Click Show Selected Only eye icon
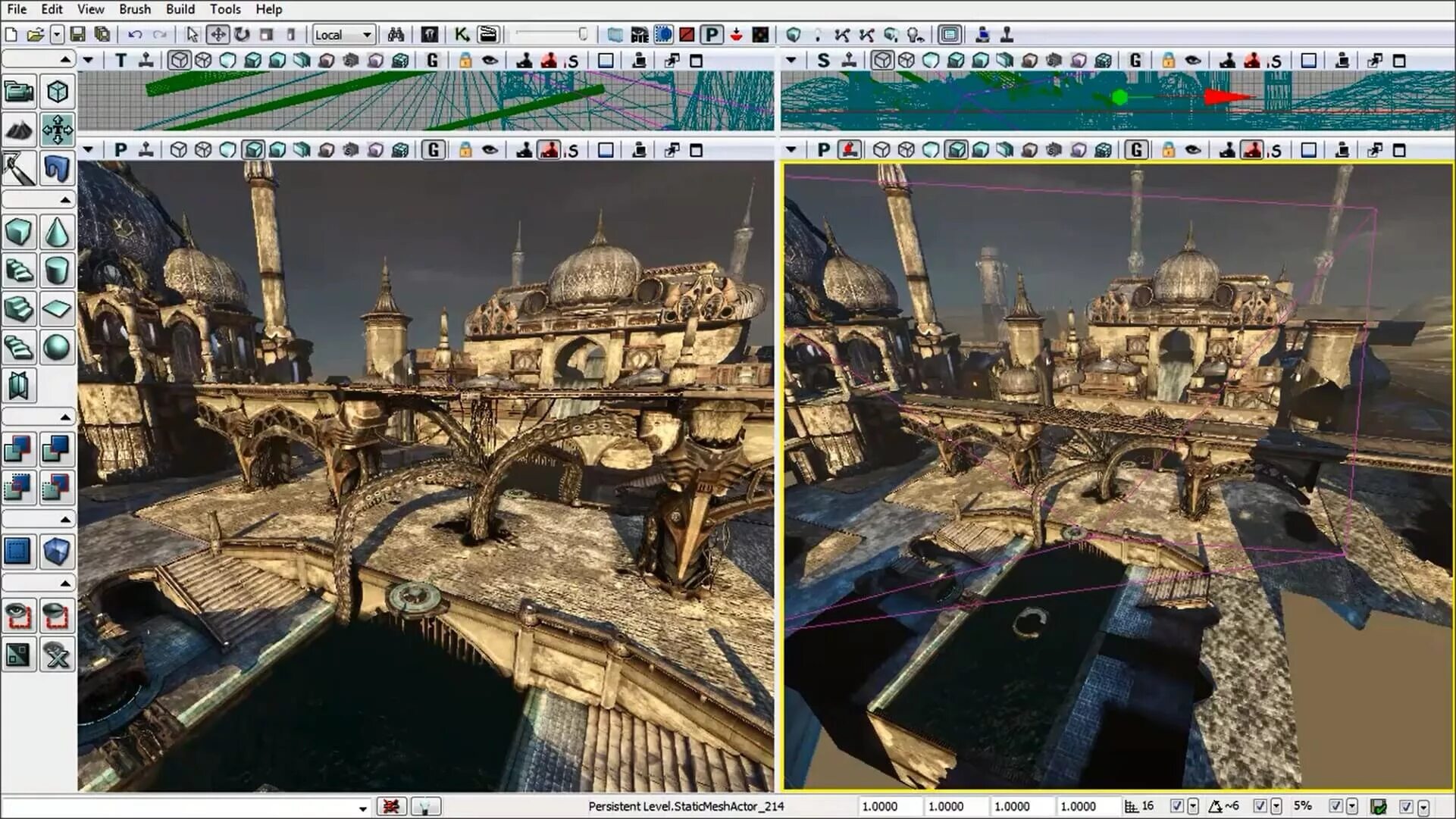Screen dimensions: 1456x819 [x=18, y=616]
